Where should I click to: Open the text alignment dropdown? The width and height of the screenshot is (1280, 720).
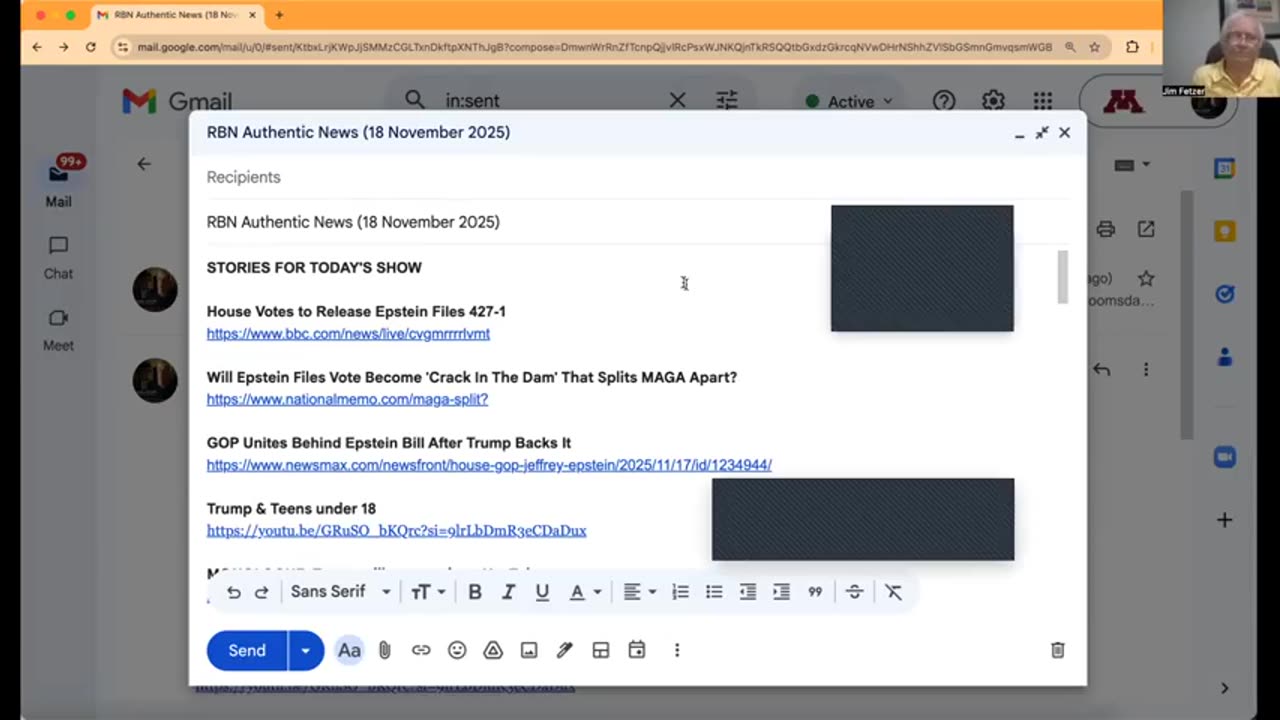[x=639, y=592]
